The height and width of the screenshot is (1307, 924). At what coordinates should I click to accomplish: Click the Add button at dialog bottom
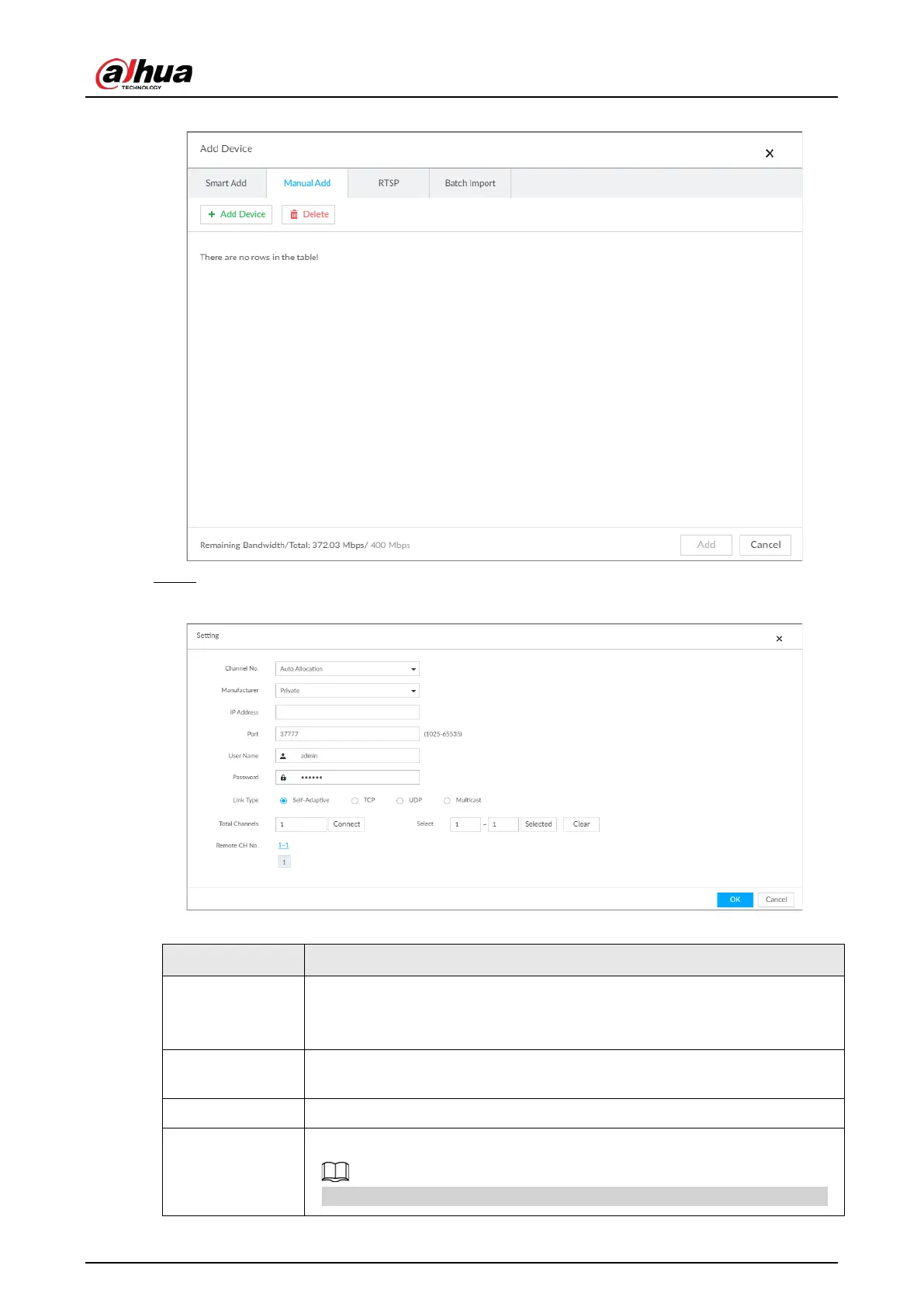706,545
